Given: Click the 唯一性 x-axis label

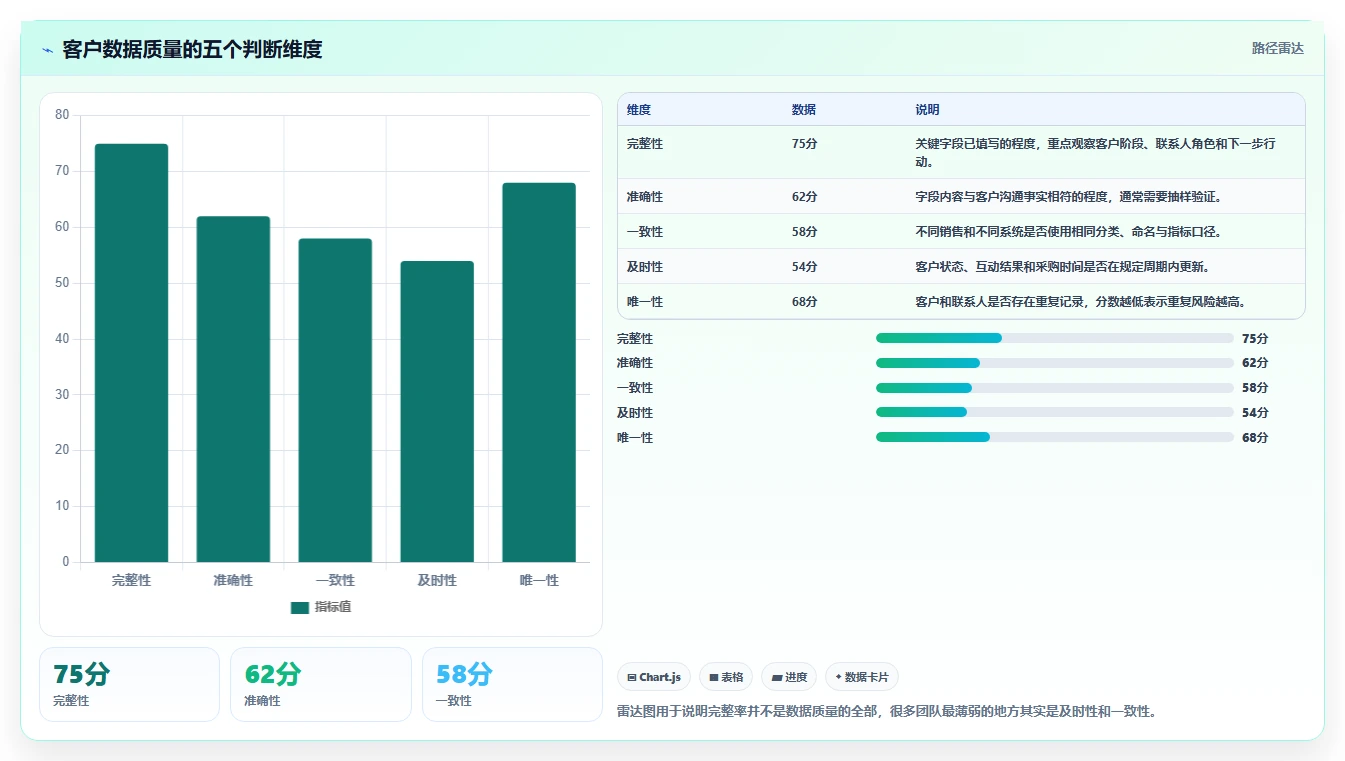Looking at the screenshot, I should point(539,580).
